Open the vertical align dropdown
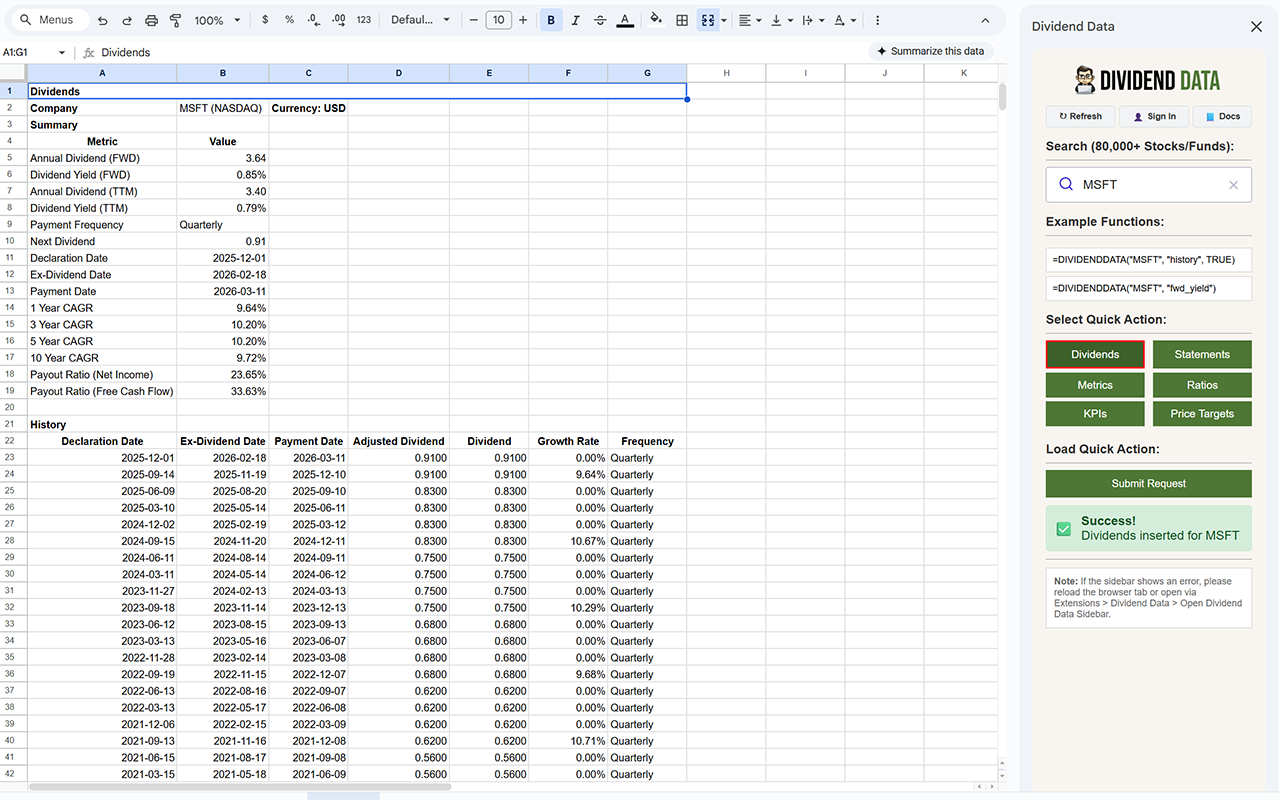This screenshot has height=800, width=1280. click(781, 20)
